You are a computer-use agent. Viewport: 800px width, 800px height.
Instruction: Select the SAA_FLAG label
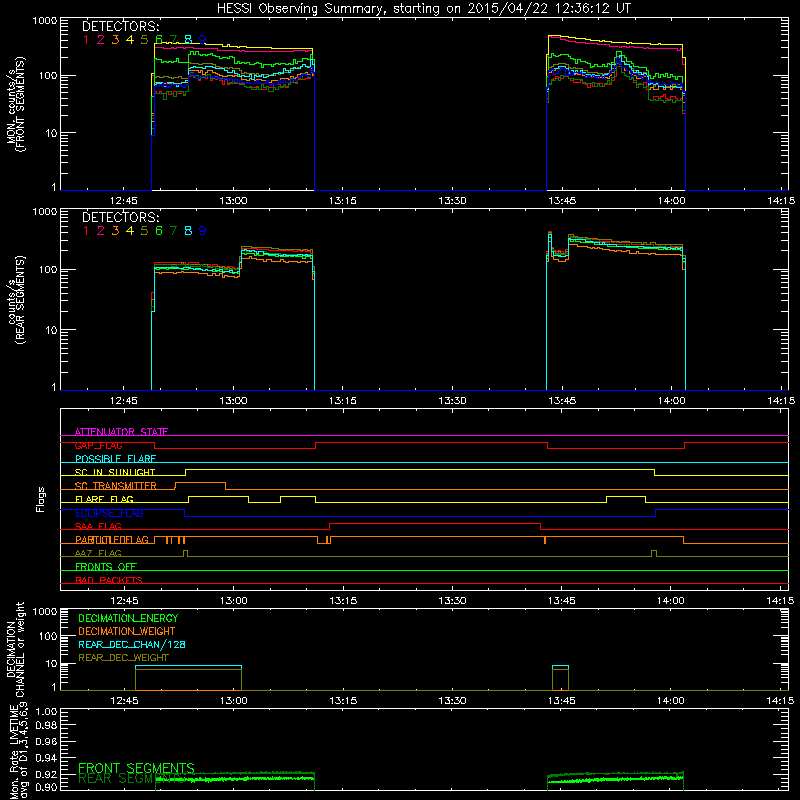(98, 526)
